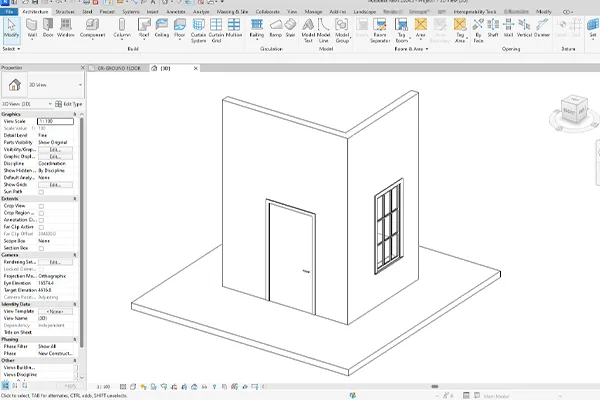Viewport: 600px width, 400px height.
Task: Activate the Stair tool
Action: click(290, 29)
